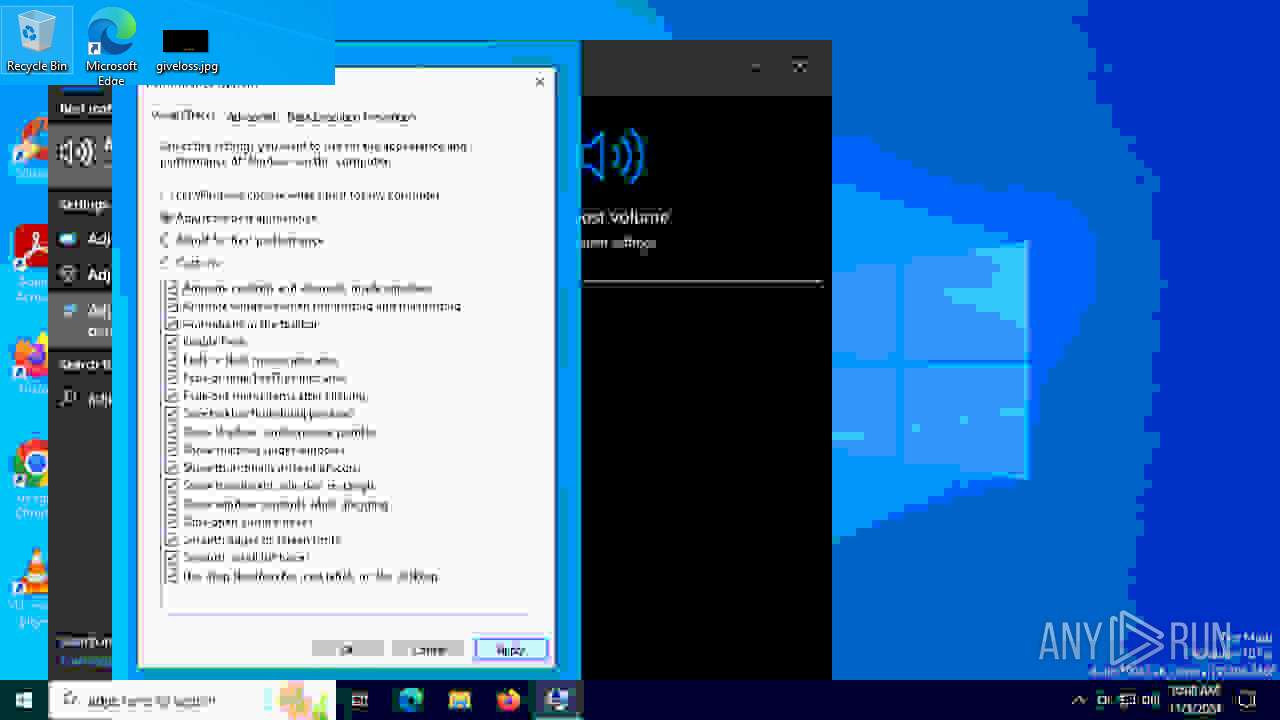
Task: Select the giveloss.jpg file on the desktop
Action: pos(186,50)
